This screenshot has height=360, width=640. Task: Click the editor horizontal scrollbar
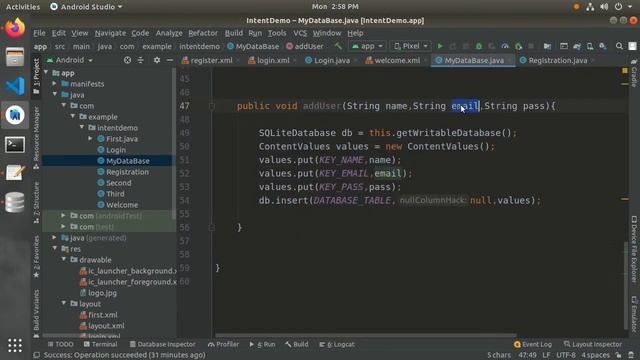point(365,336)
